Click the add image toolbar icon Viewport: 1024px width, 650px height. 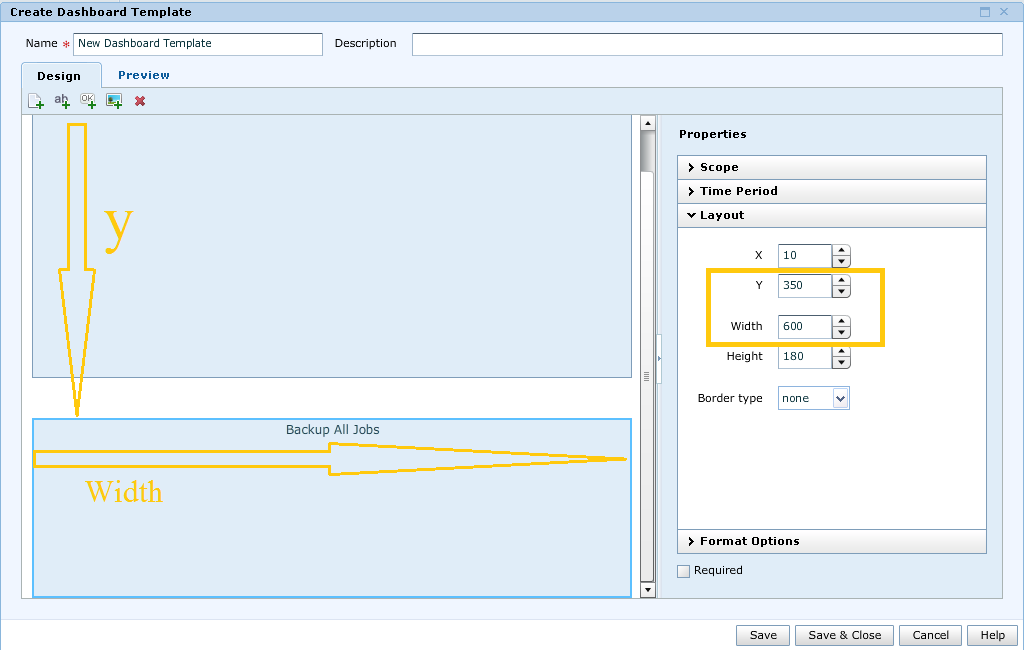pyautogui.click(x=114, y=101)
